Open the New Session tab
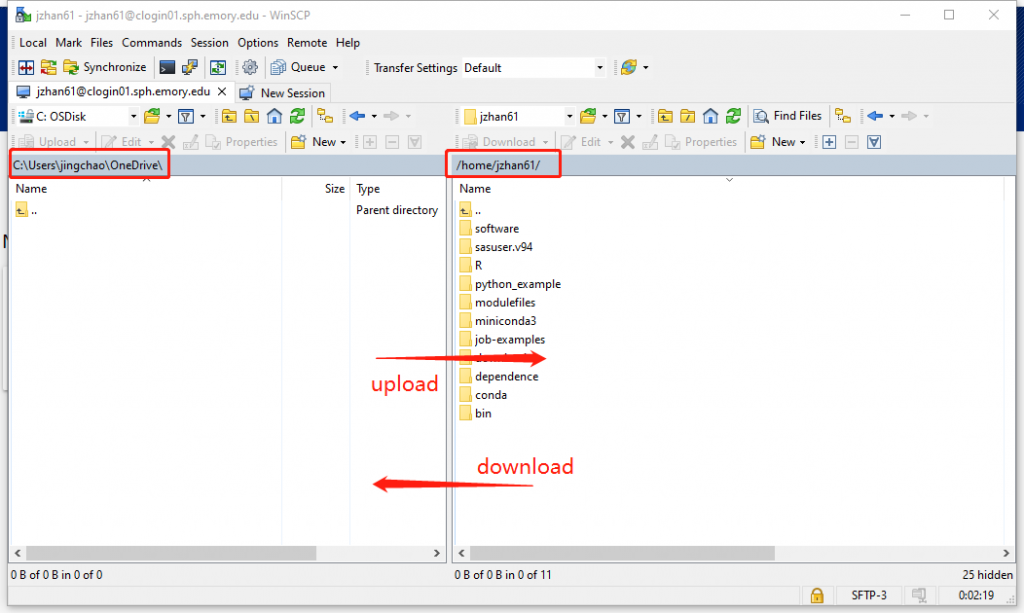 pos(282,93)
